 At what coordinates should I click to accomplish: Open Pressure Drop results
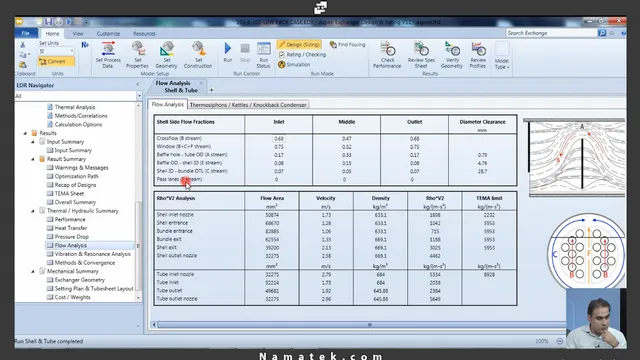click(x=67, y=237)
